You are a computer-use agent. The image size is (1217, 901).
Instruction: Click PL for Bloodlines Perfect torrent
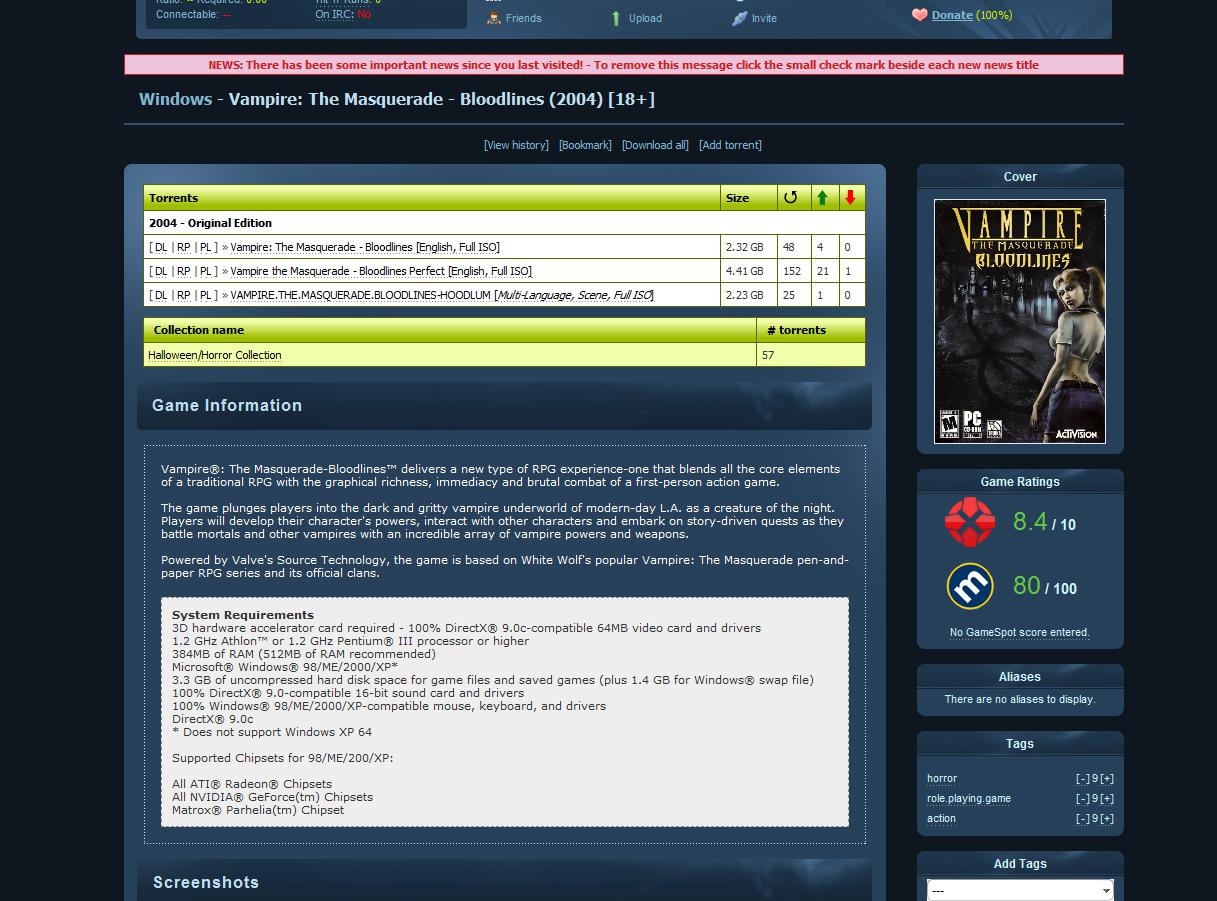[x=205, y=271]
